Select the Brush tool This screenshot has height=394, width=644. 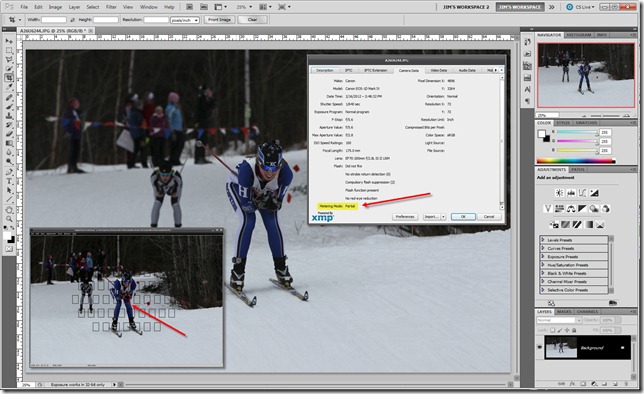tap(9, 107)
